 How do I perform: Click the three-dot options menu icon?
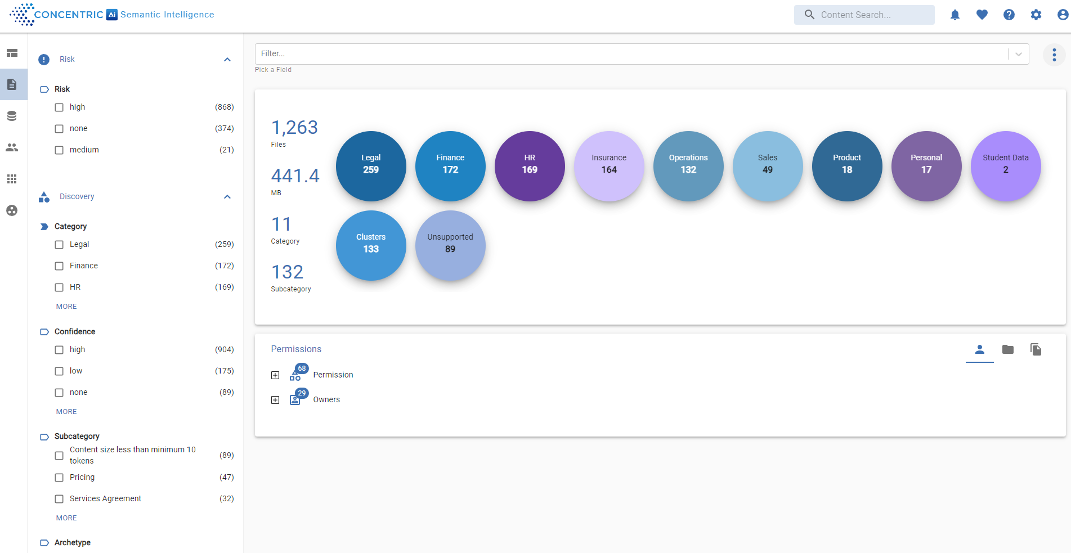(x=1054, y=55)
